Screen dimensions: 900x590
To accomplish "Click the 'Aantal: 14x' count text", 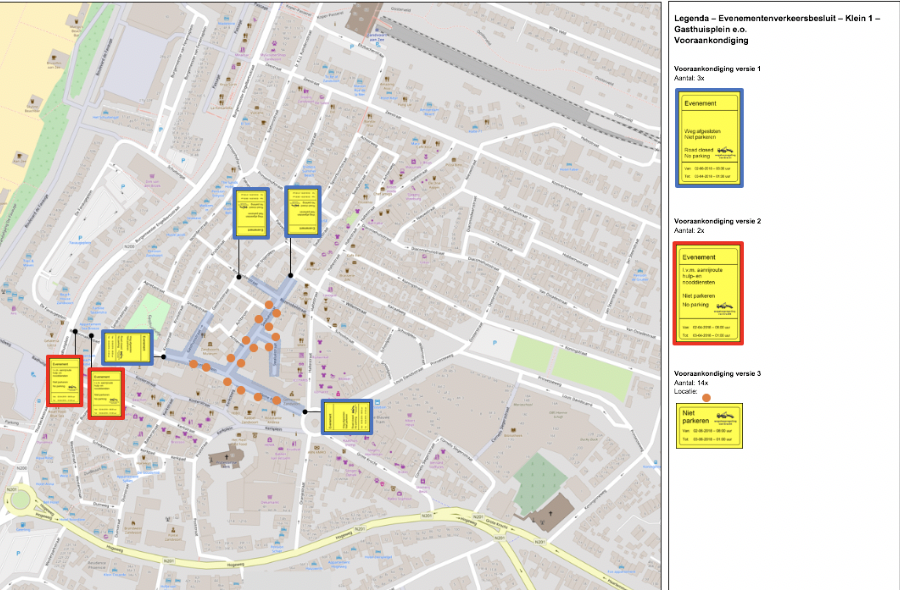I will (x=692, y=383).
